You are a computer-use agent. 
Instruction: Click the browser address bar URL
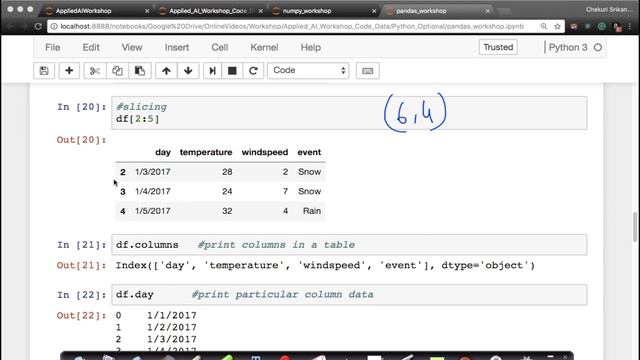point(292,26)
